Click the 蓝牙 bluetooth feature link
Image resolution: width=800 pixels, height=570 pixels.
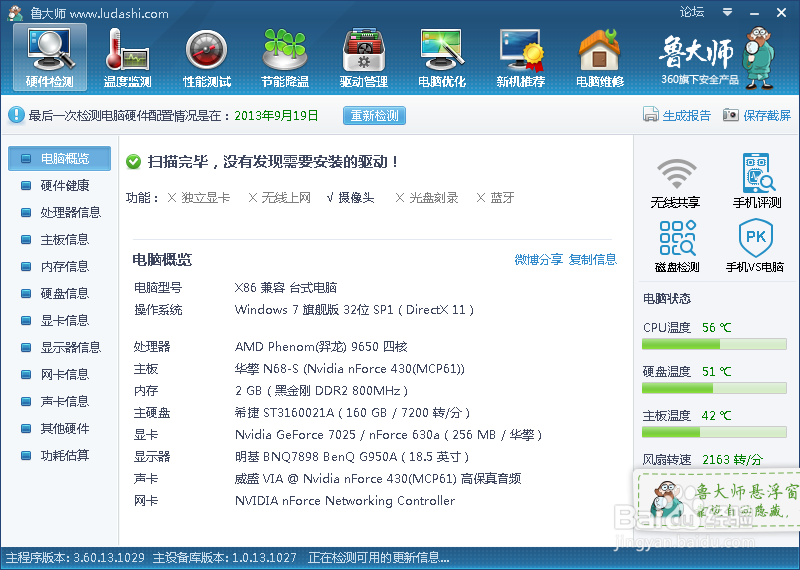(x=502, y=197)
